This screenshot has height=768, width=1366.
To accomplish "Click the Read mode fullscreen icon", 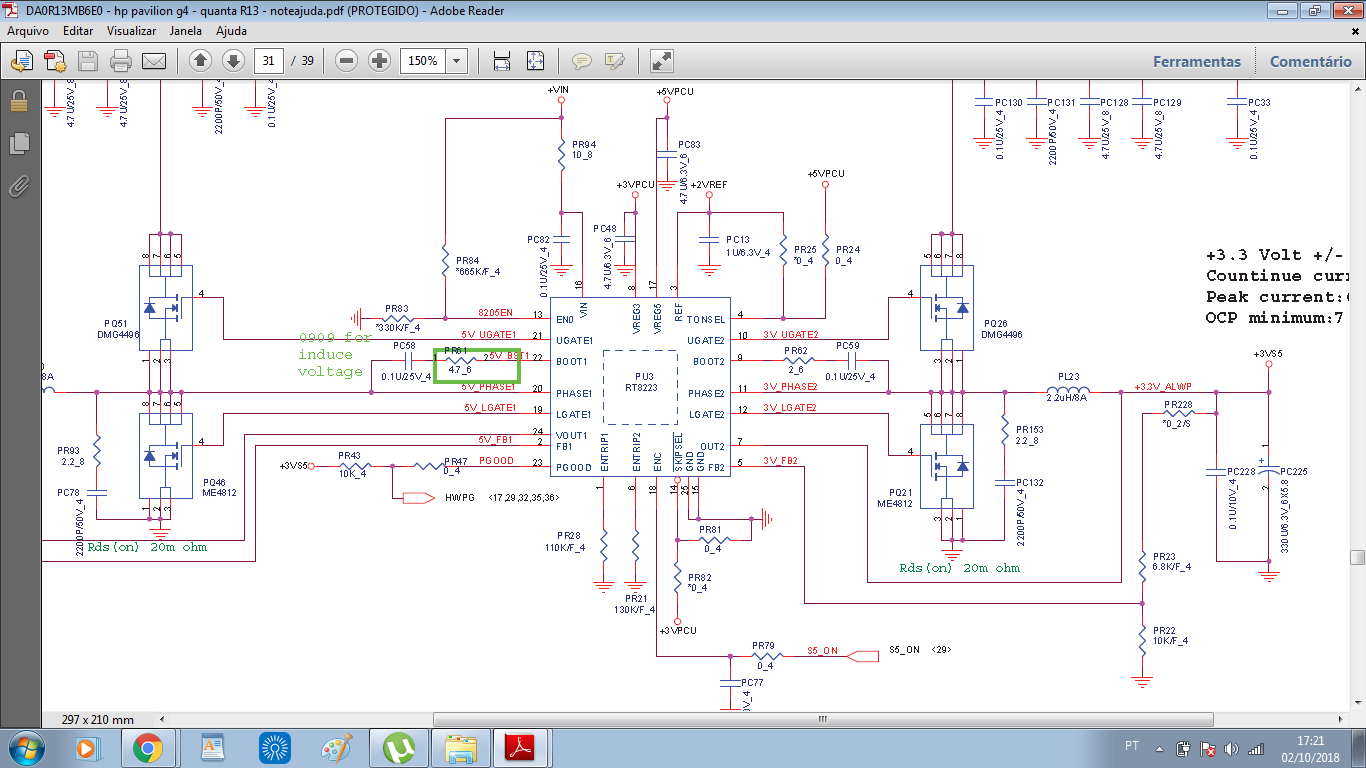I will click(x=661, y=61).
